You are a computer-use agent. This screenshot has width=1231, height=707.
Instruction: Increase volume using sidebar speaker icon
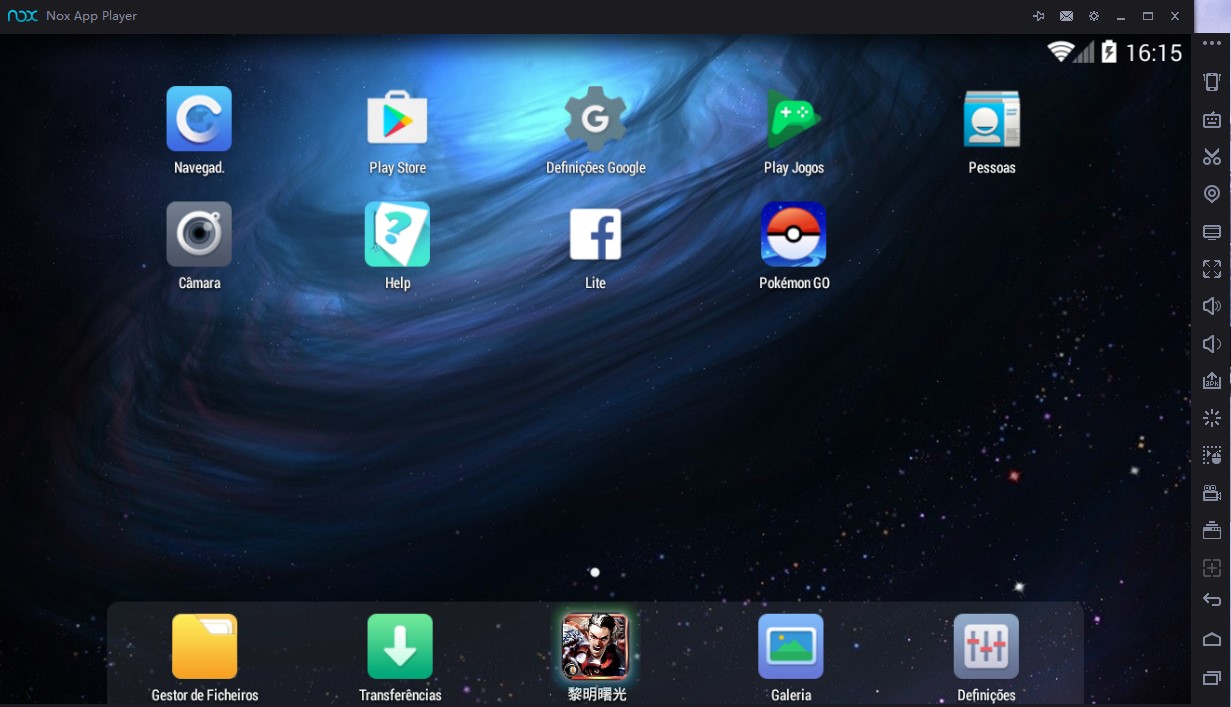click(x=1212, y=306)
